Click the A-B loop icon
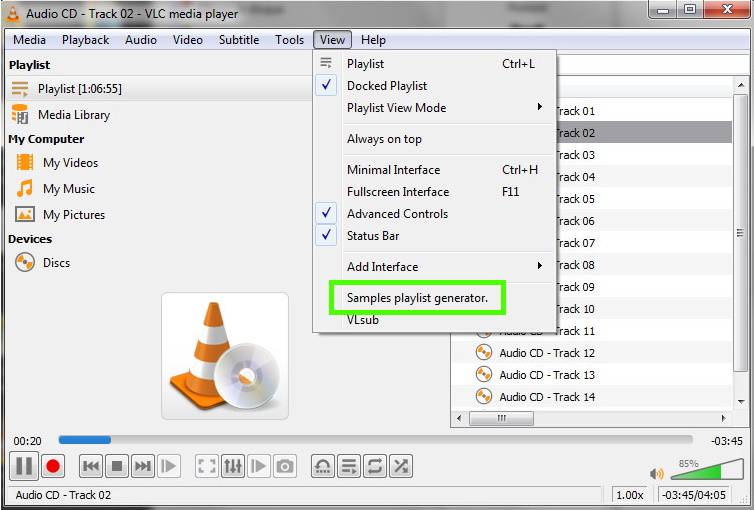Image resolution: width=754 pixels, height=510 pixels. tap(323, 466)
